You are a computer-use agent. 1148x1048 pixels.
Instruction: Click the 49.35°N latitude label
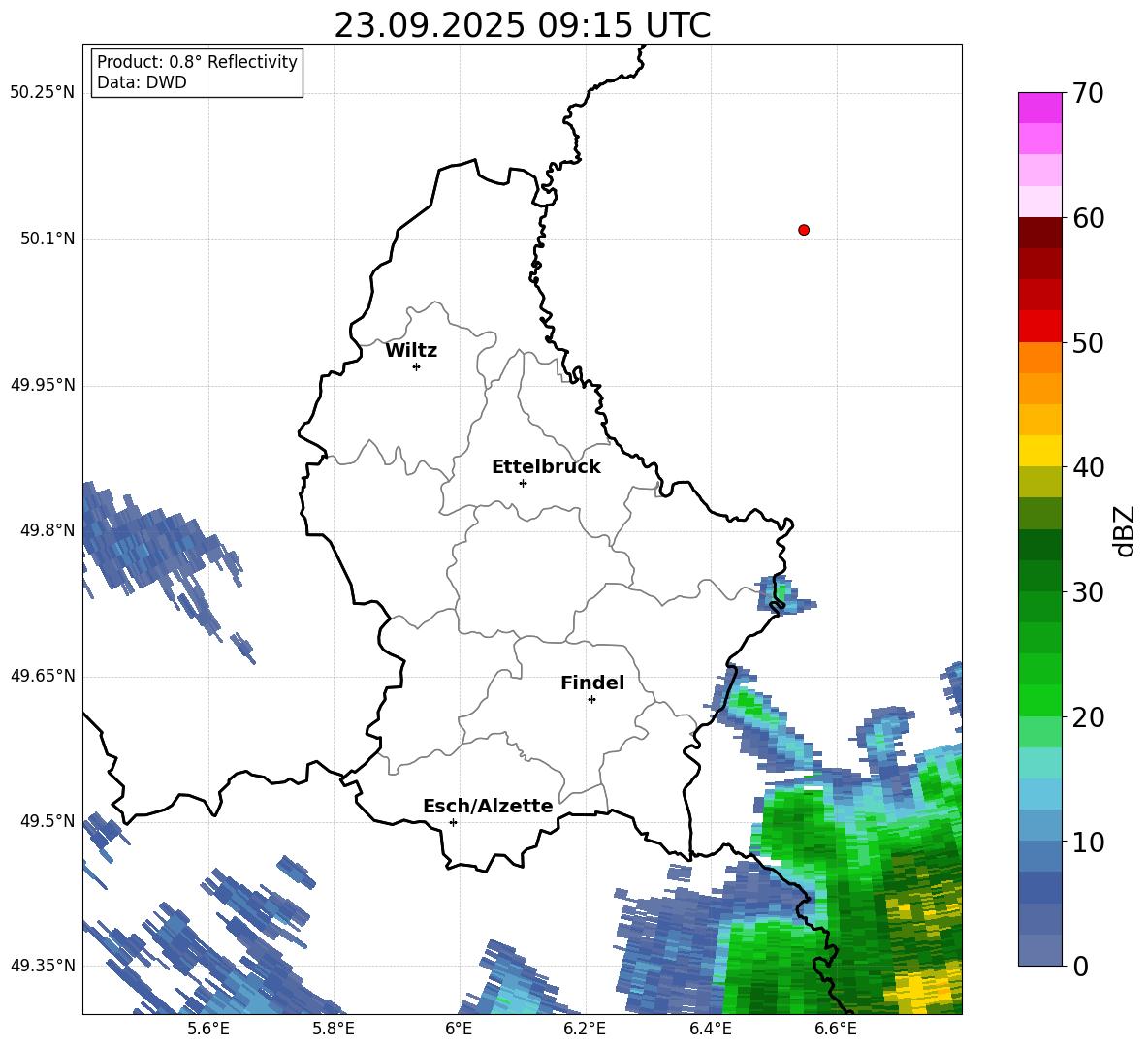(43, 966)
